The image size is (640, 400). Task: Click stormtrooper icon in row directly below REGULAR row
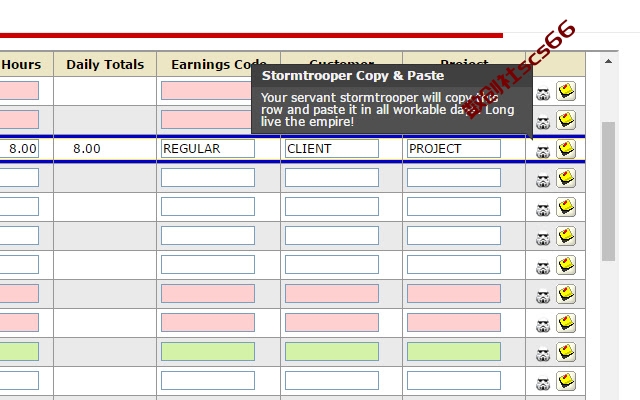pos(543,180)
